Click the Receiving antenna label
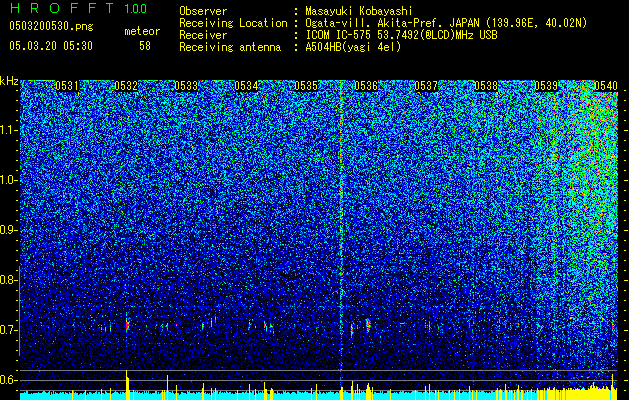629x400 pixels. pos(230,47)
